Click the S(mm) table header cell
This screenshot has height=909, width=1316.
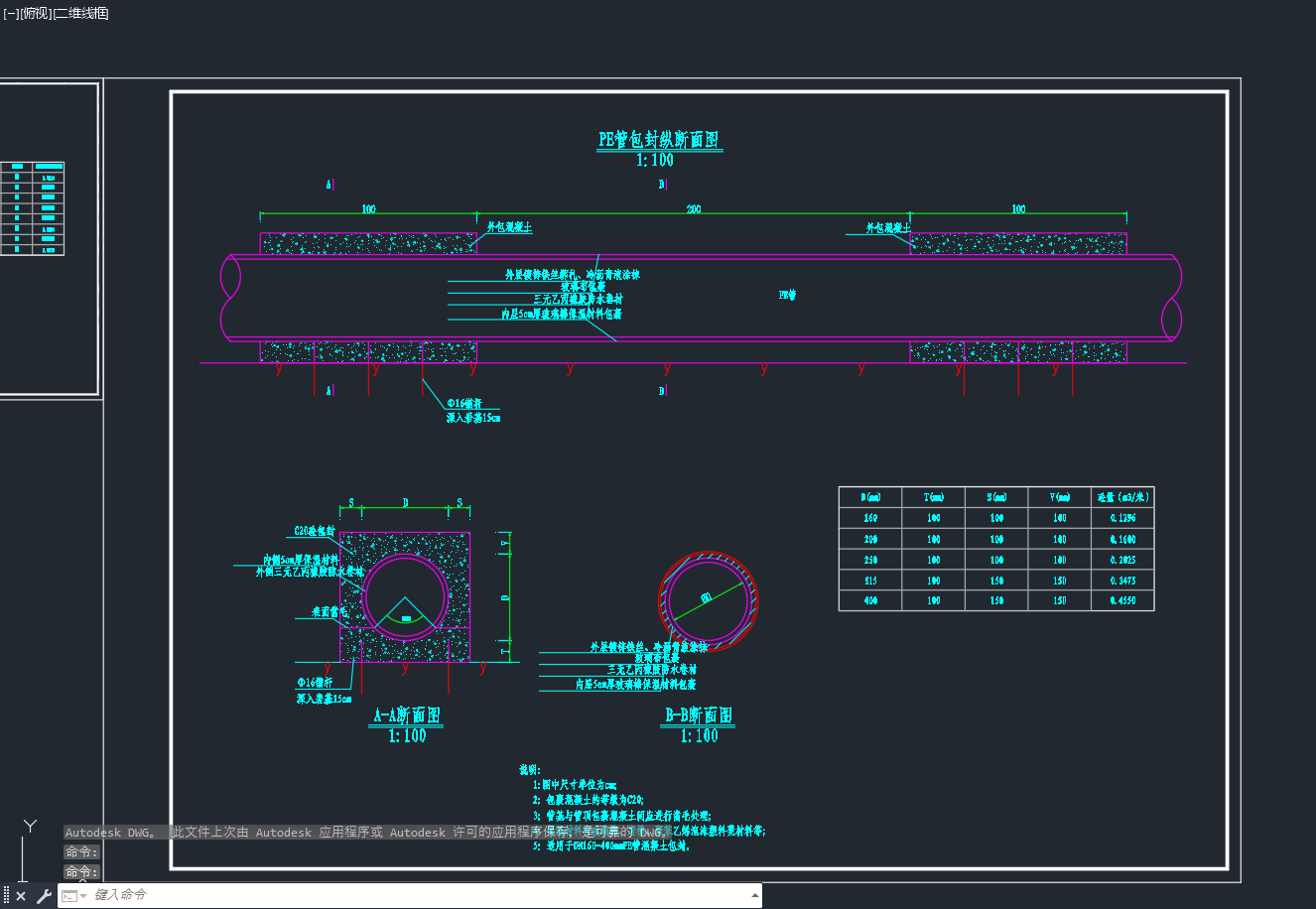coord(997,497)
